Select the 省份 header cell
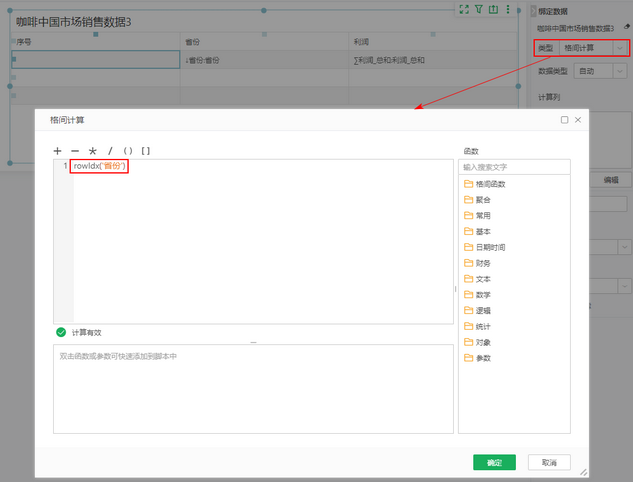Viewport: 633px width, 482px height. click(264, 42)
